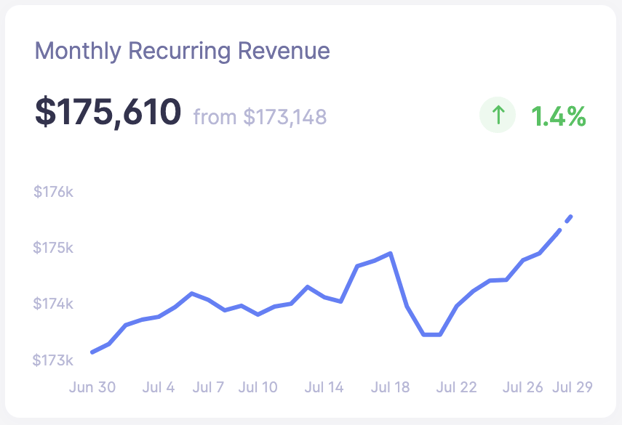Click the line's peak just before the mid-July drop

click(390, 254)
